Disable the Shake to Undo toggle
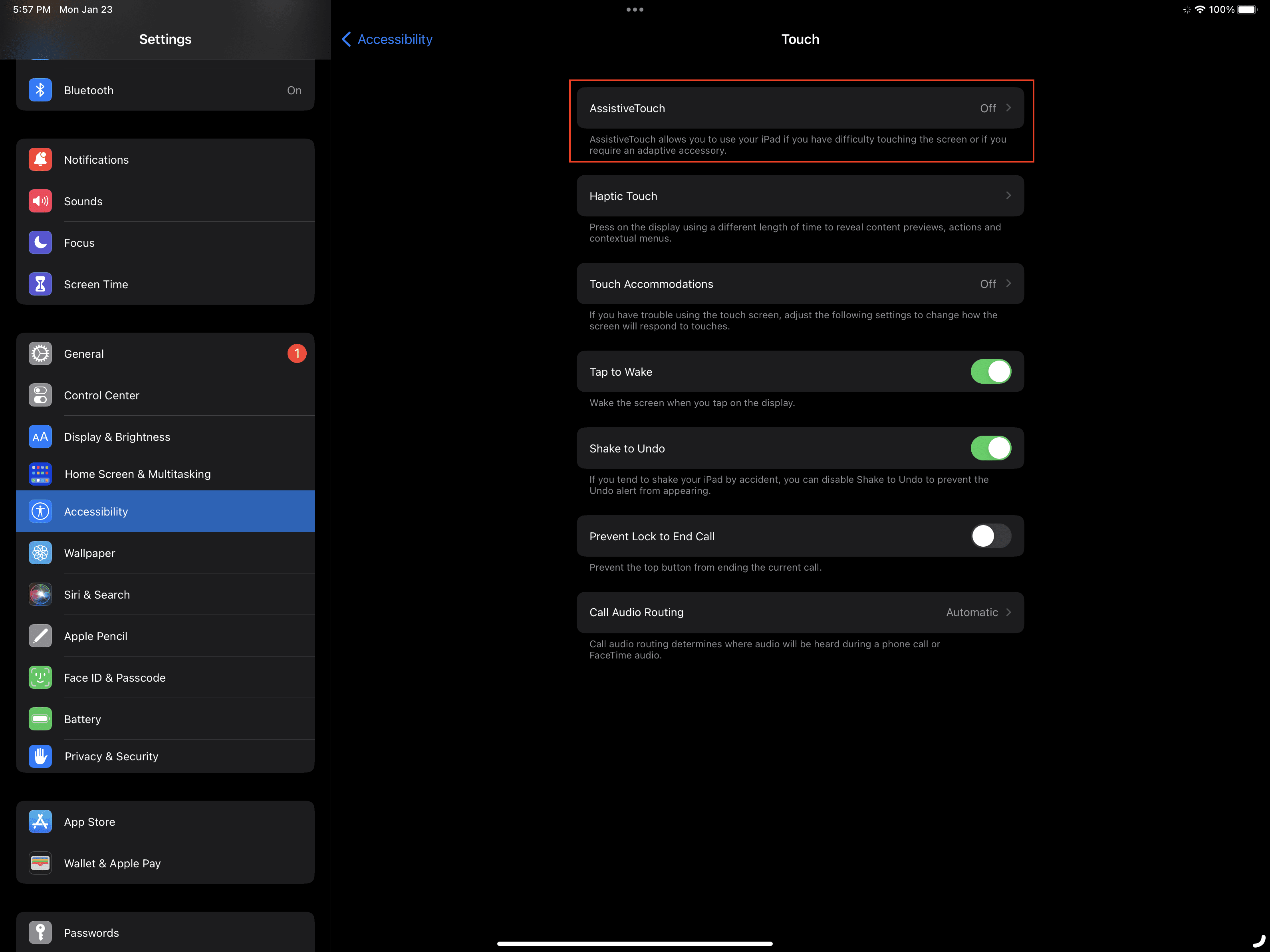 990,448
